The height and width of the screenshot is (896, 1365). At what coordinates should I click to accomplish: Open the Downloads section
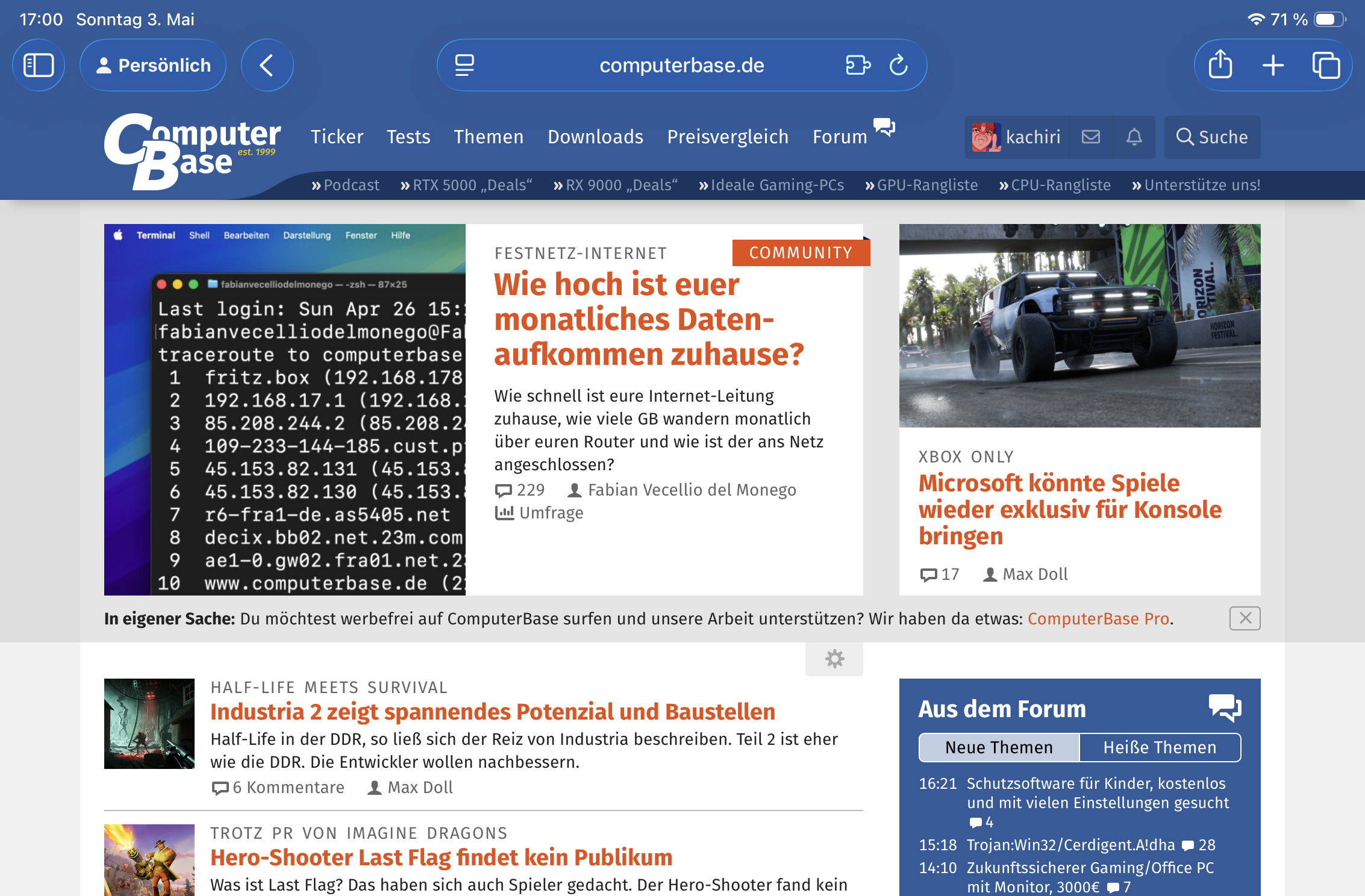coord(595,137)
